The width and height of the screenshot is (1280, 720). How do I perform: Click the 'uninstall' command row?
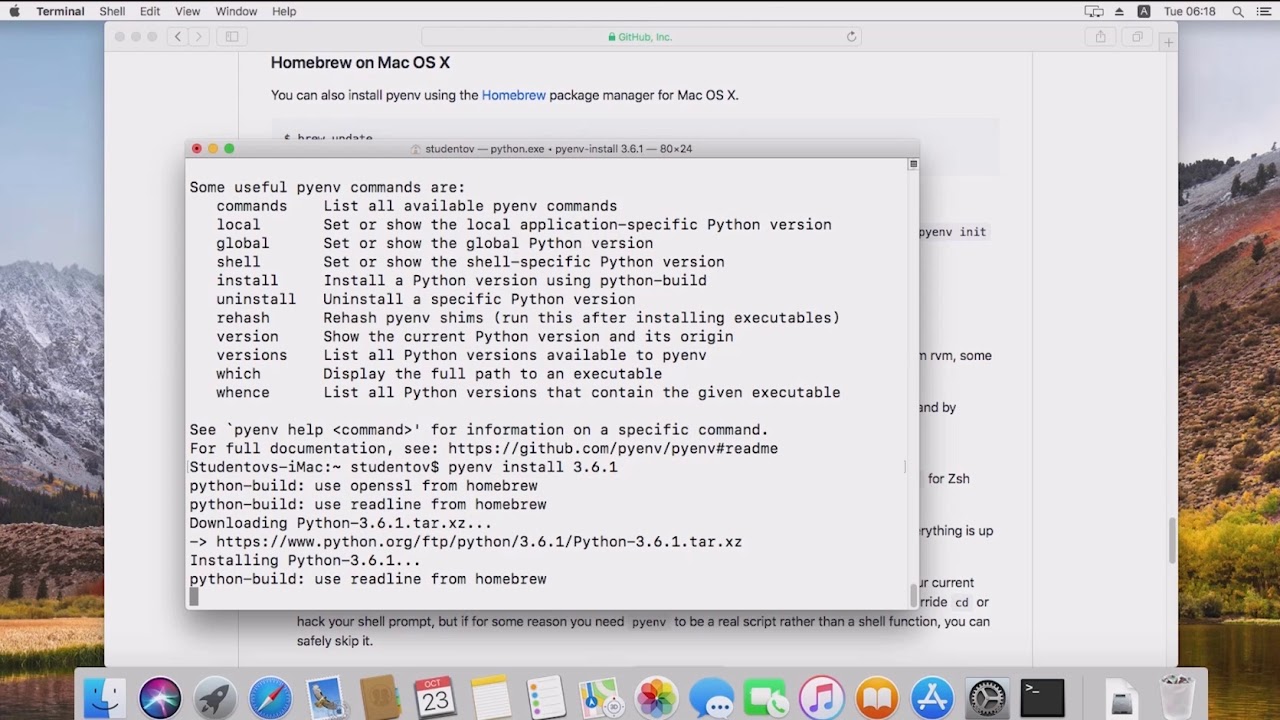pyautogui.click(x=426, y=299)
